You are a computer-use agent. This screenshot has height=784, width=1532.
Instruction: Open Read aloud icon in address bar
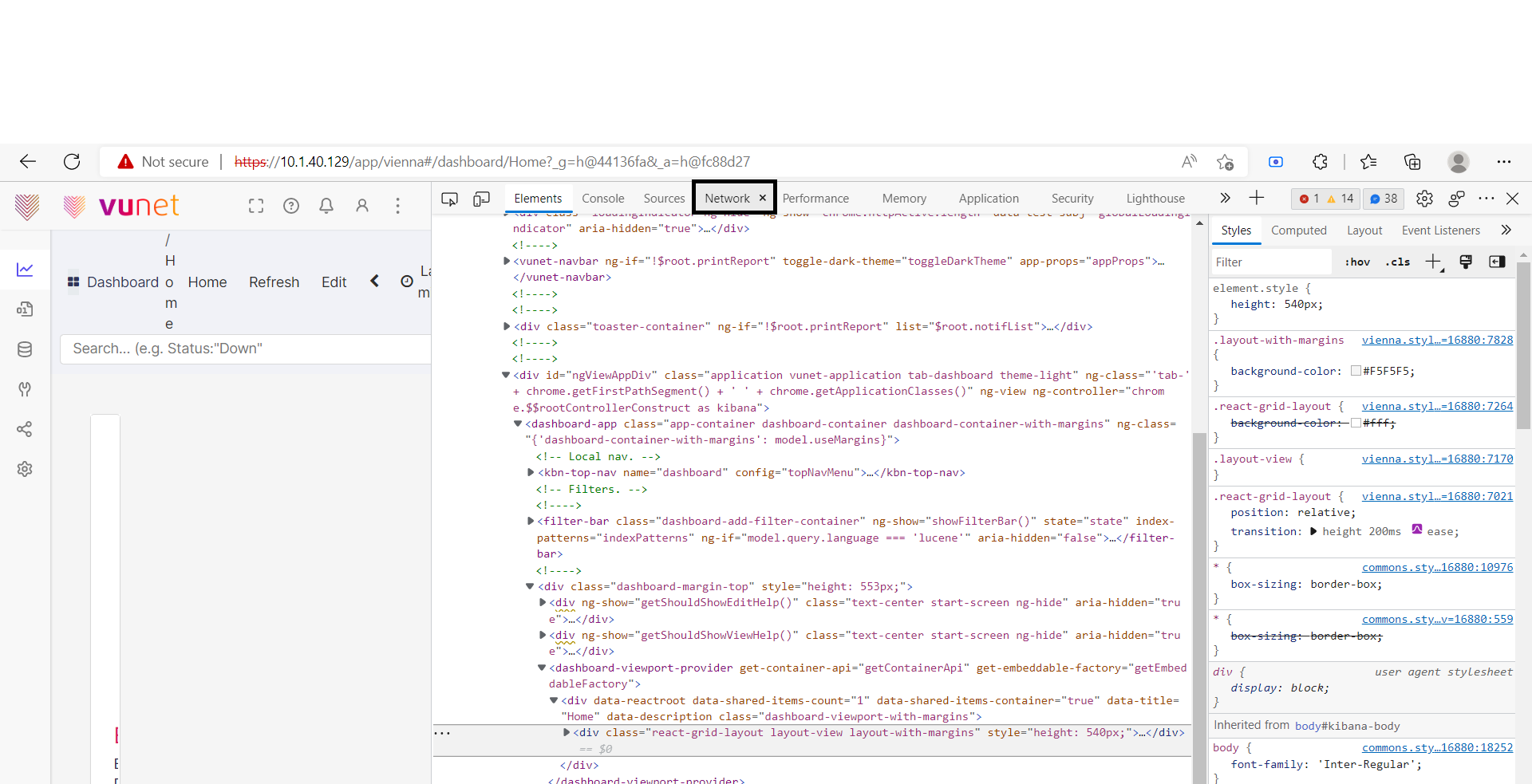(1189, 162)
